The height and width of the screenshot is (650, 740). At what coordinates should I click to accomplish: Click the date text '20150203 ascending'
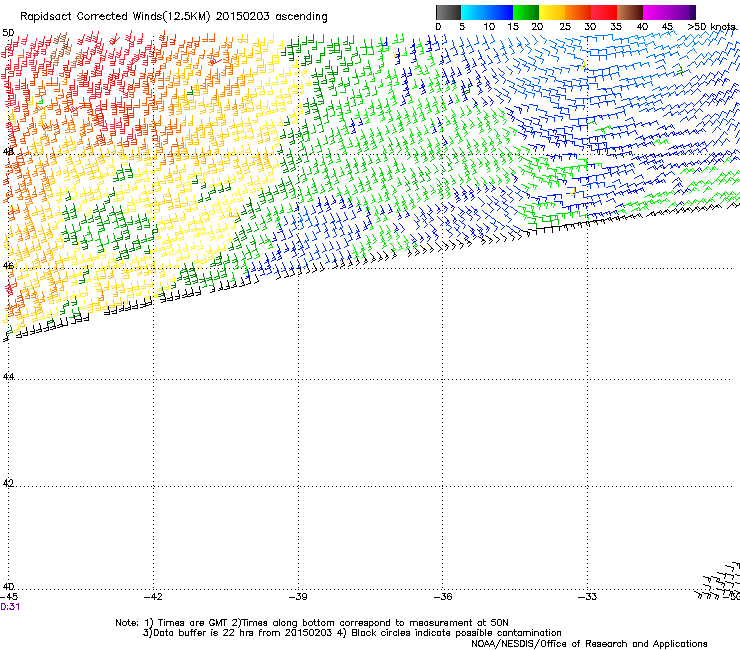272,17
